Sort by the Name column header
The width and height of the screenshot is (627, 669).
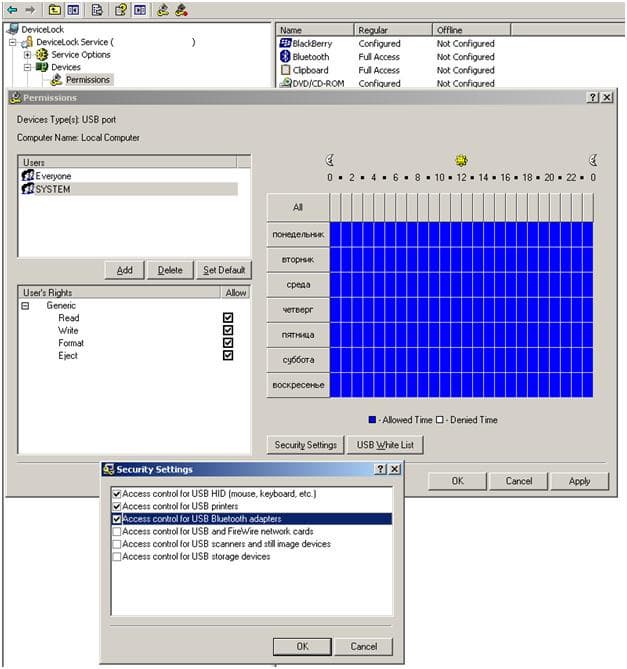[315, 30]
